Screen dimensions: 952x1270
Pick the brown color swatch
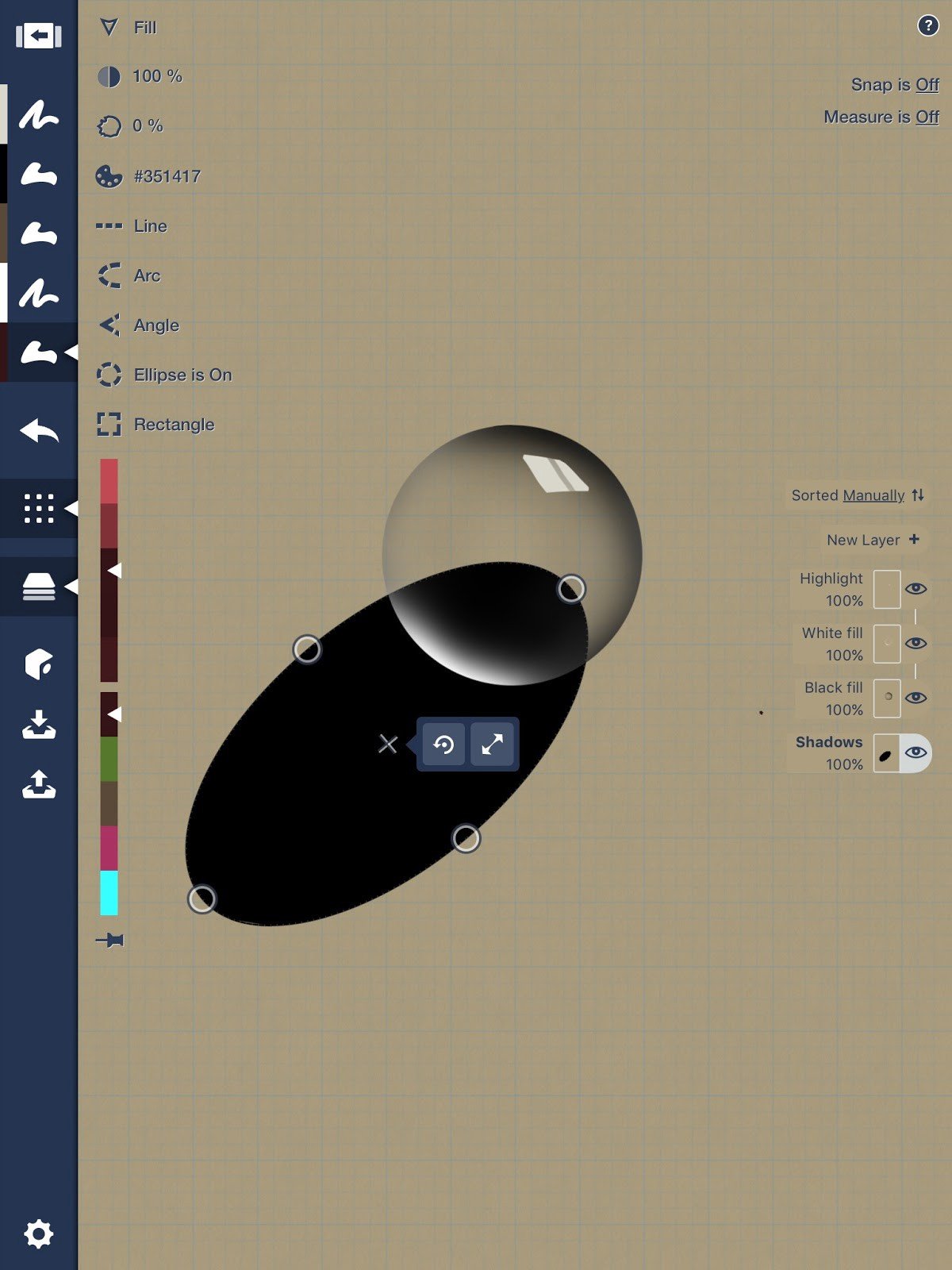(109, 803)
